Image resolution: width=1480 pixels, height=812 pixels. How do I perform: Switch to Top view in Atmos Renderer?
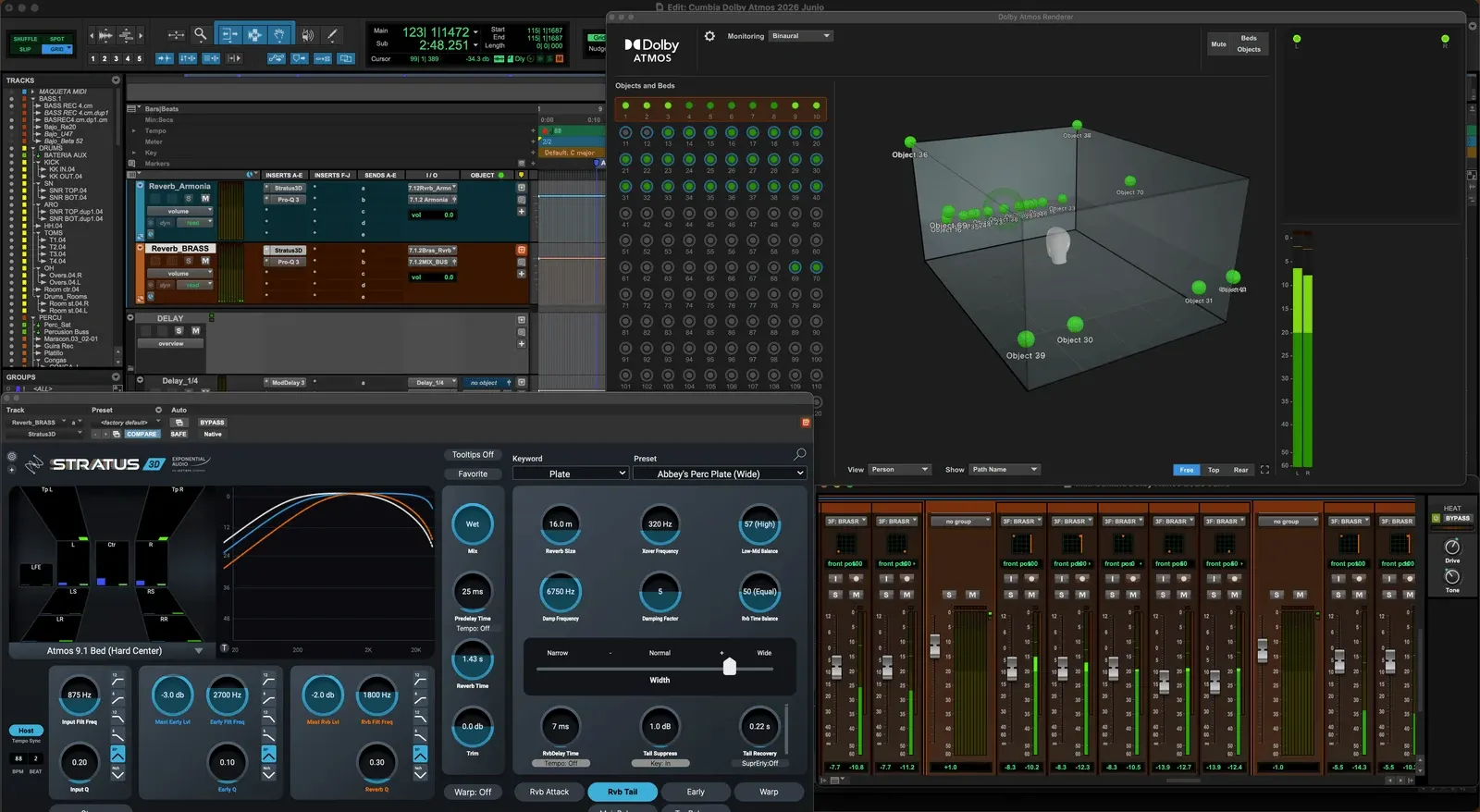coord(1214,470)
